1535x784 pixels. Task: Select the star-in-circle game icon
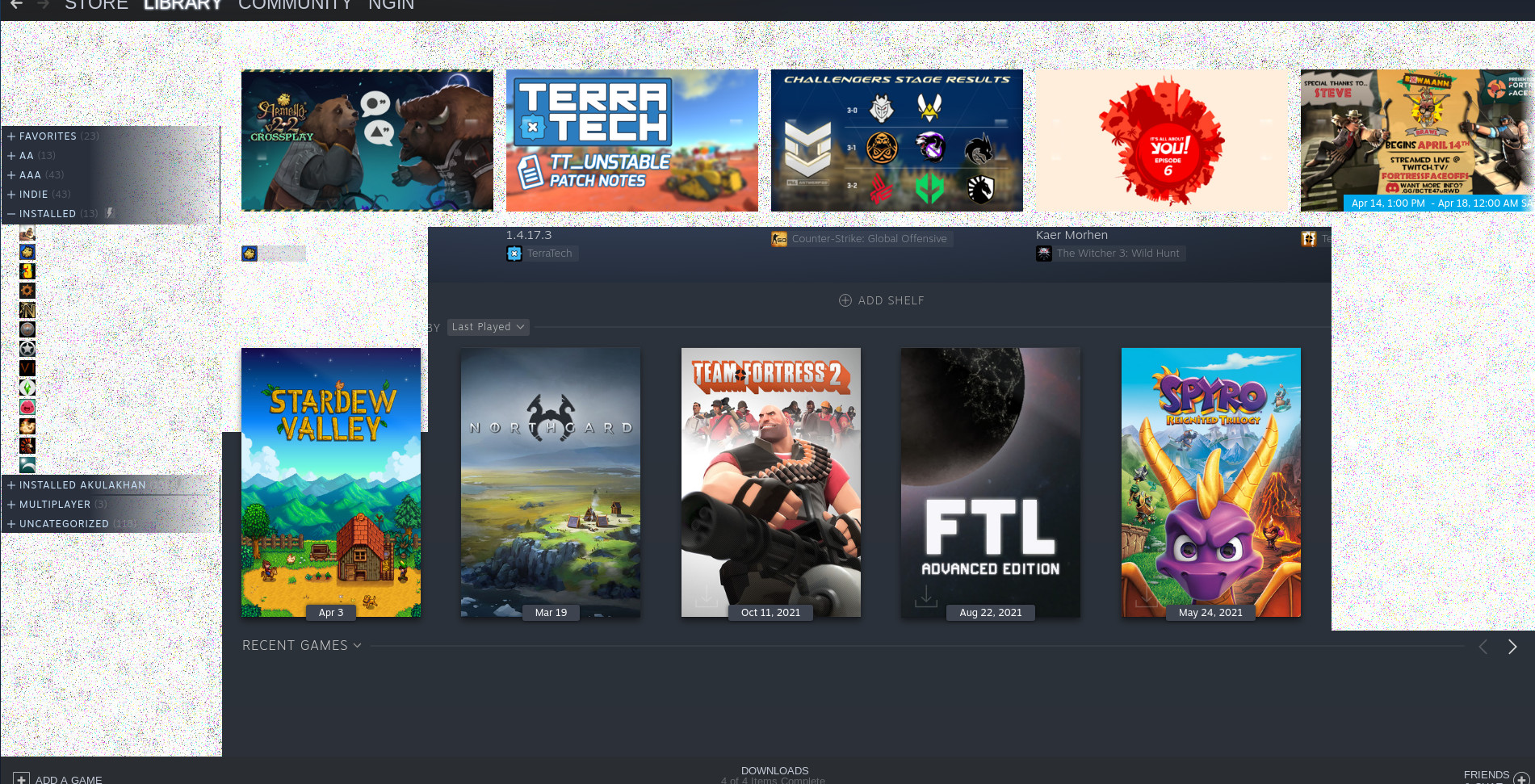point(27,349)
